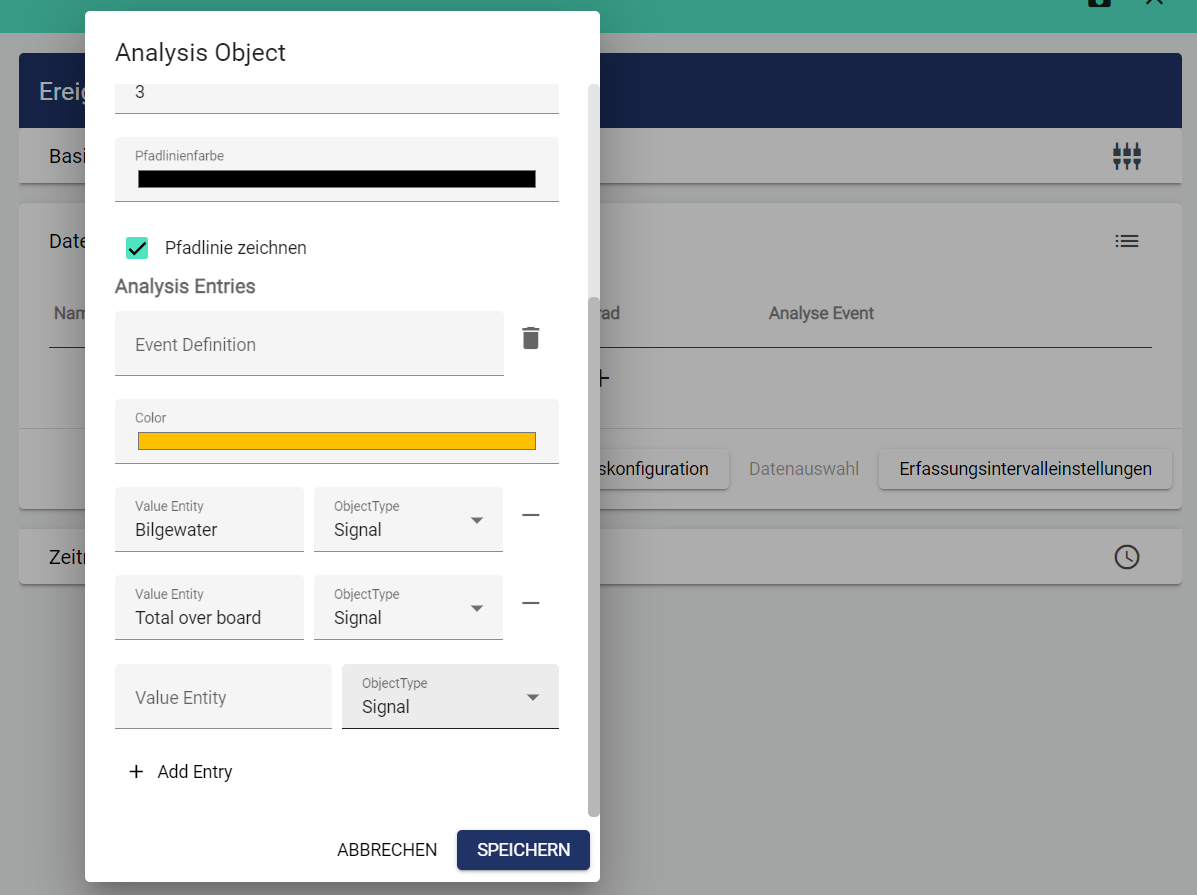
Task: Uncheck the Pfadlinie zeichnen checkbox
Action: (137, 248)
